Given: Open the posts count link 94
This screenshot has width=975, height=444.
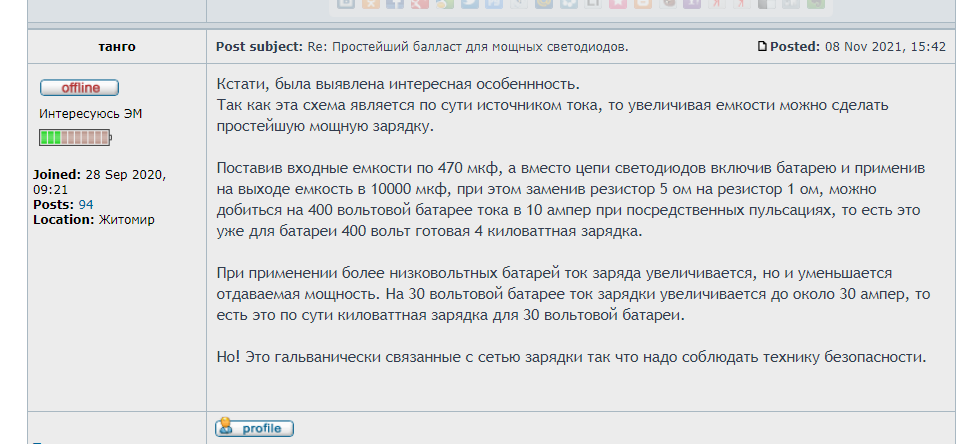Looking at the screenshot, I should (86, 205).
